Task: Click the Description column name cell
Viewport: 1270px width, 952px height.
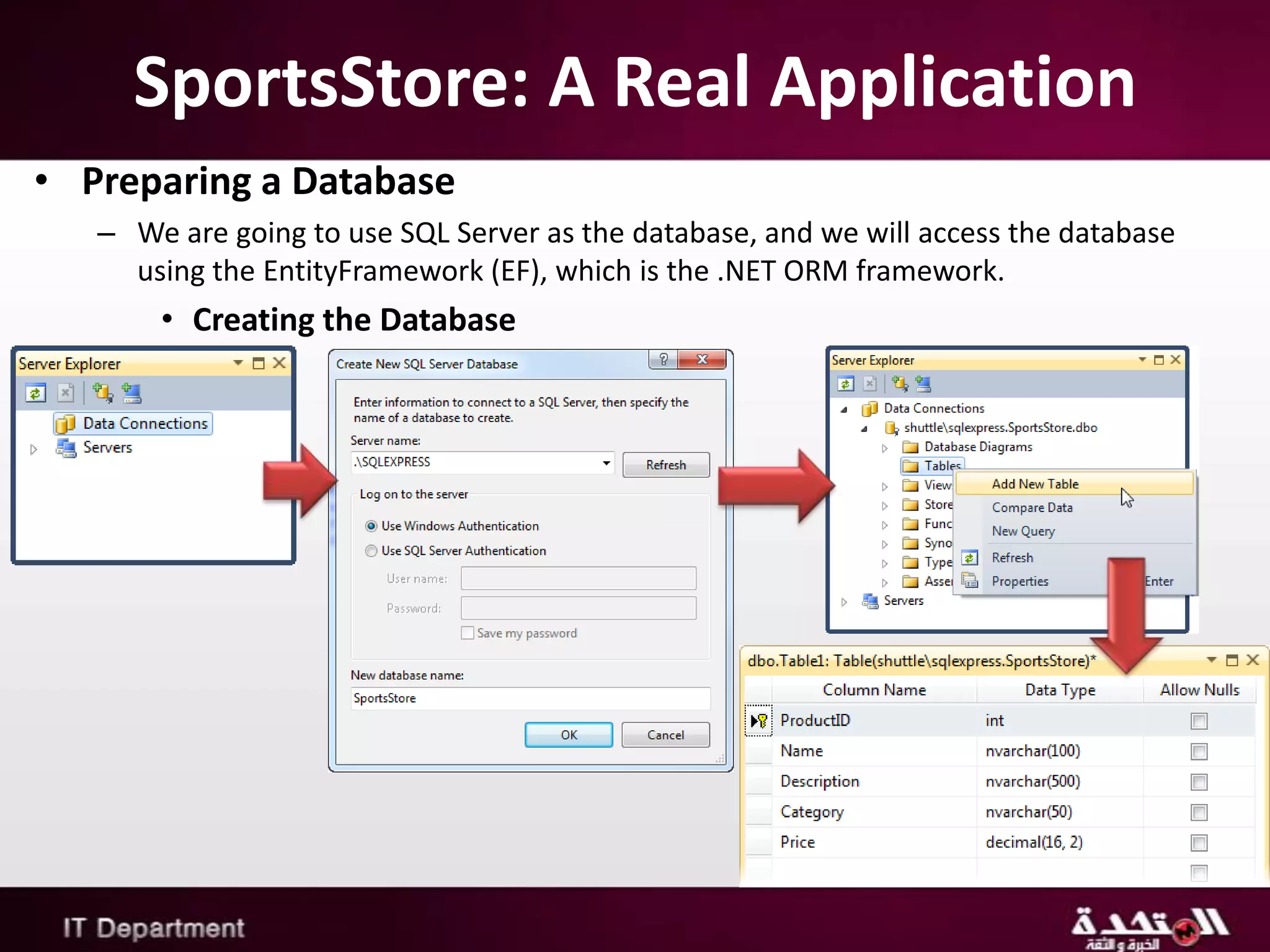Action: (x=874, y=782)
